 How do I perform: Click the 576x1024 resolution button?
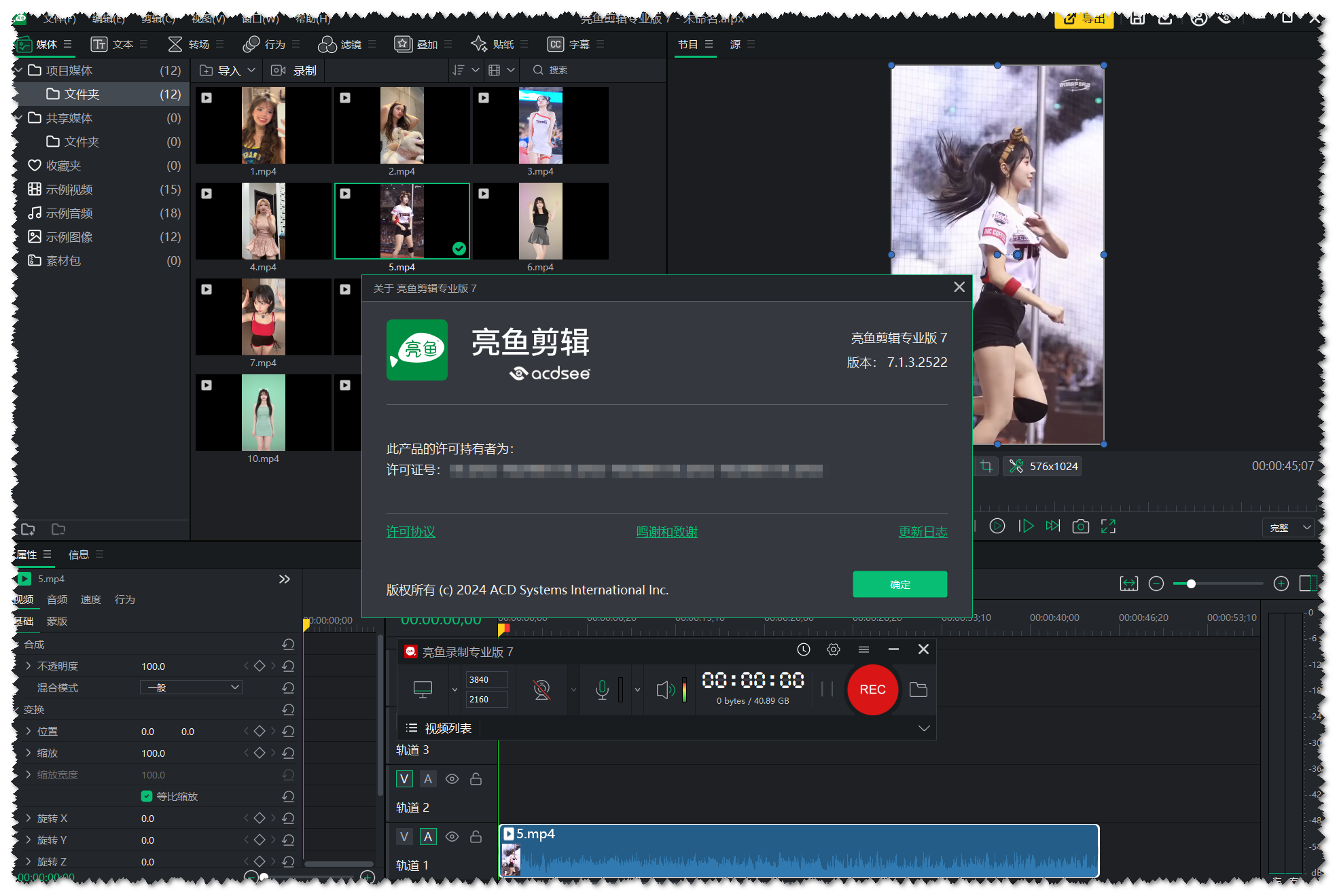pyautogui.click(x=1043, y=466)
